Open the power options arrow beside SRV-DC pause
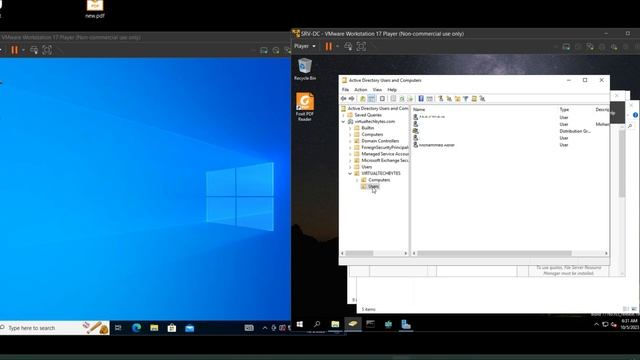Image resolution: width=640 pixels, height=360 pixels. tap(337, 47)
